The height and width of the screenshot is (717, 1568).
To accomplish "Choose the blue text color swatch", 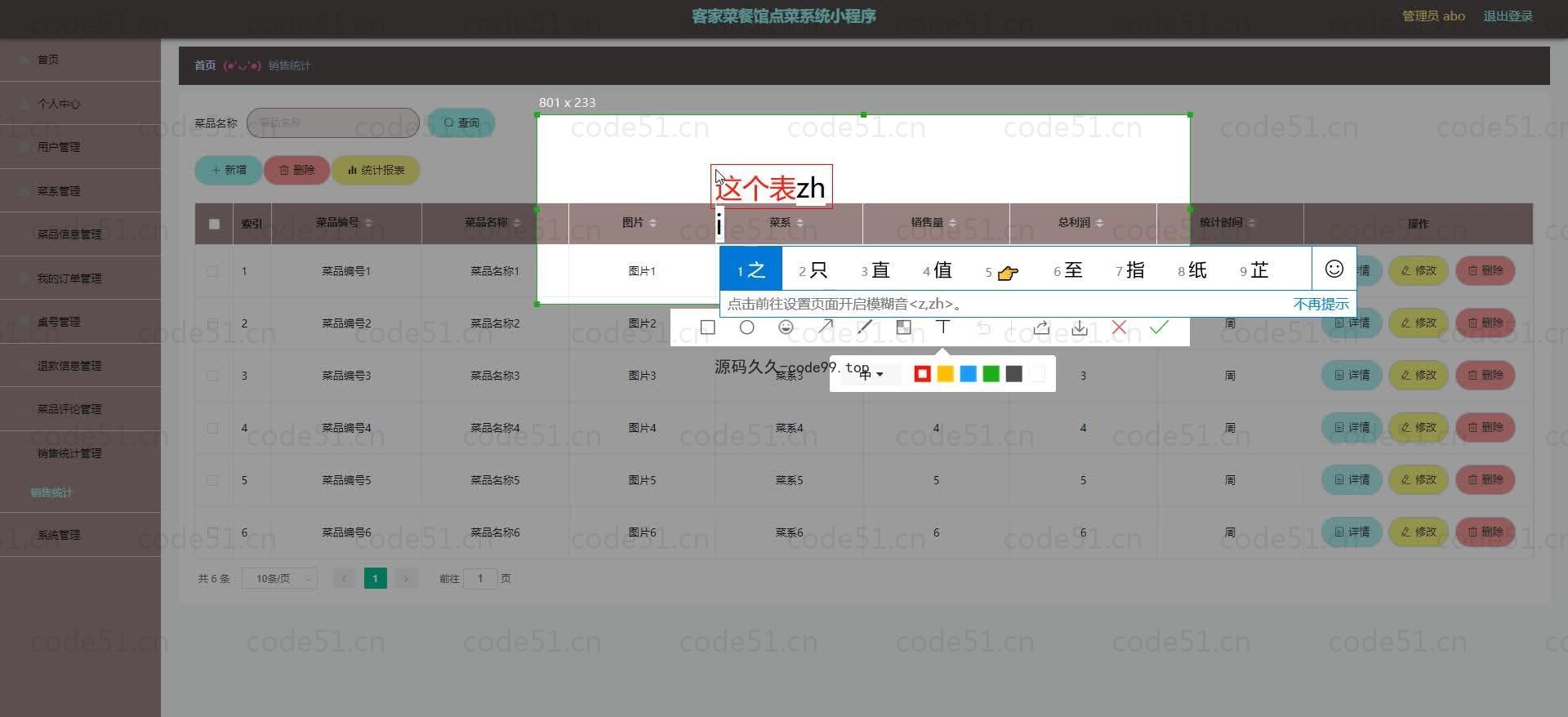I will tap(969, 374).
